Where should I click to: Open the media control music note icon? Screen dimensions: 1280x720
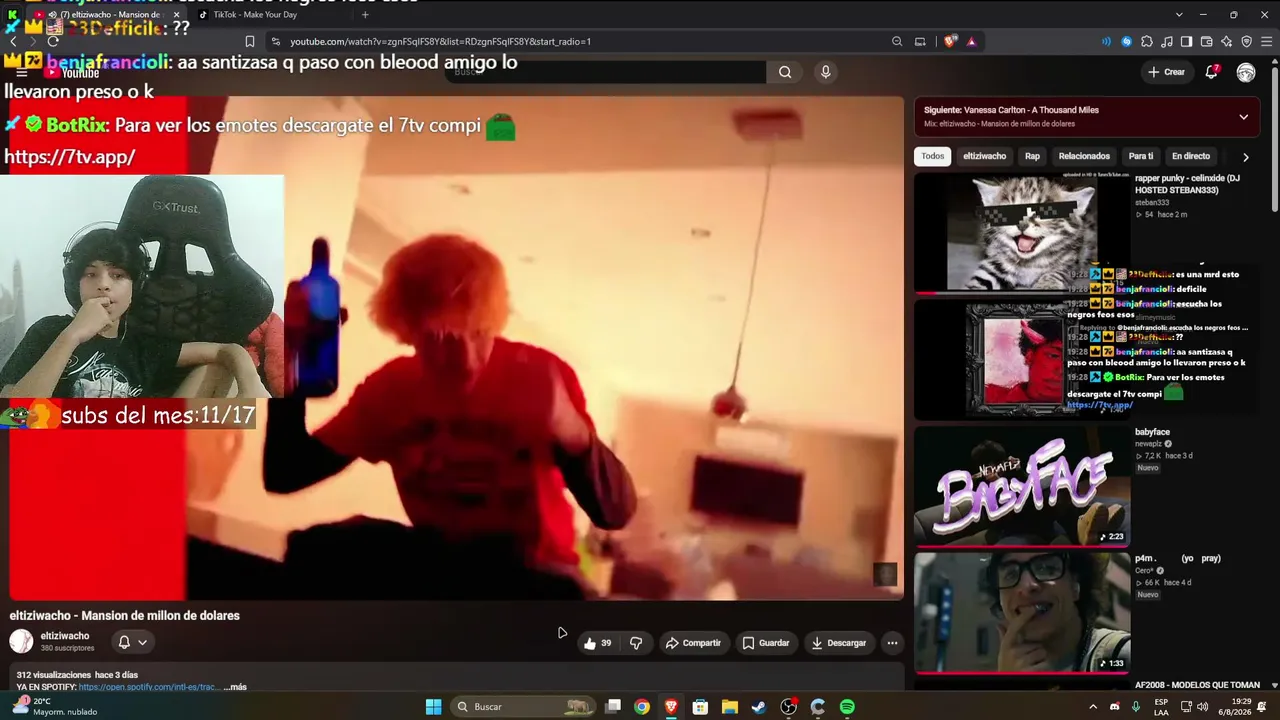pos(1167,42)
